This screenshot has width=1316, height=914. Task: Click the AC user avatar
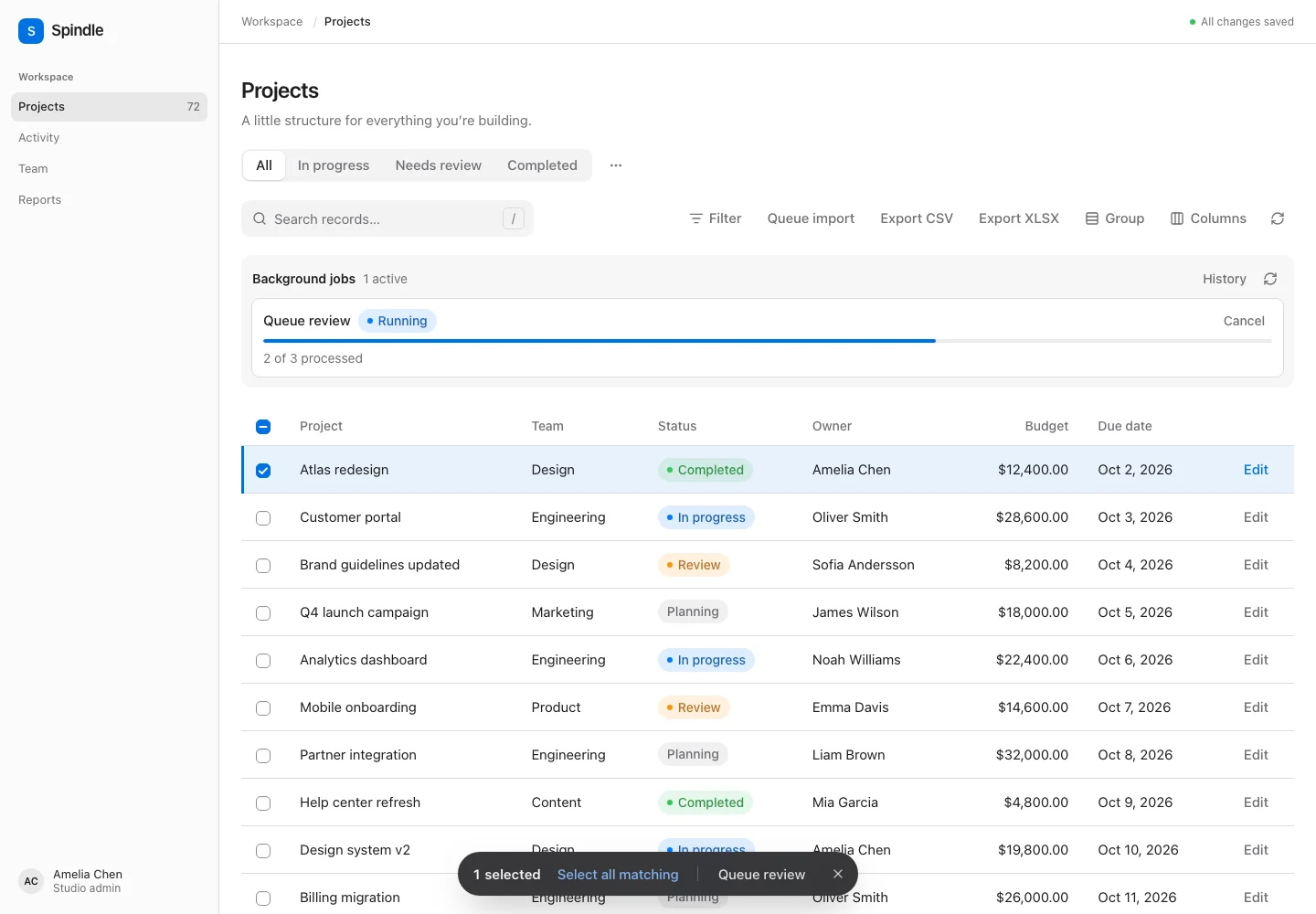coord(31,881)
